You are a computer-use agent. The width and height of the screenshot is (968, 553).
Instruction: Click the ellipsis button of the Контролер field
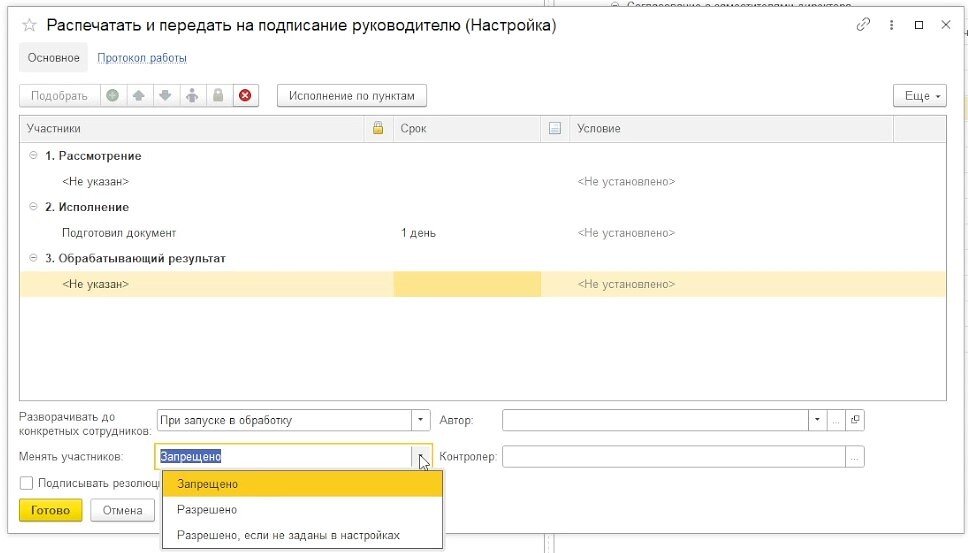tap(855, 457)
